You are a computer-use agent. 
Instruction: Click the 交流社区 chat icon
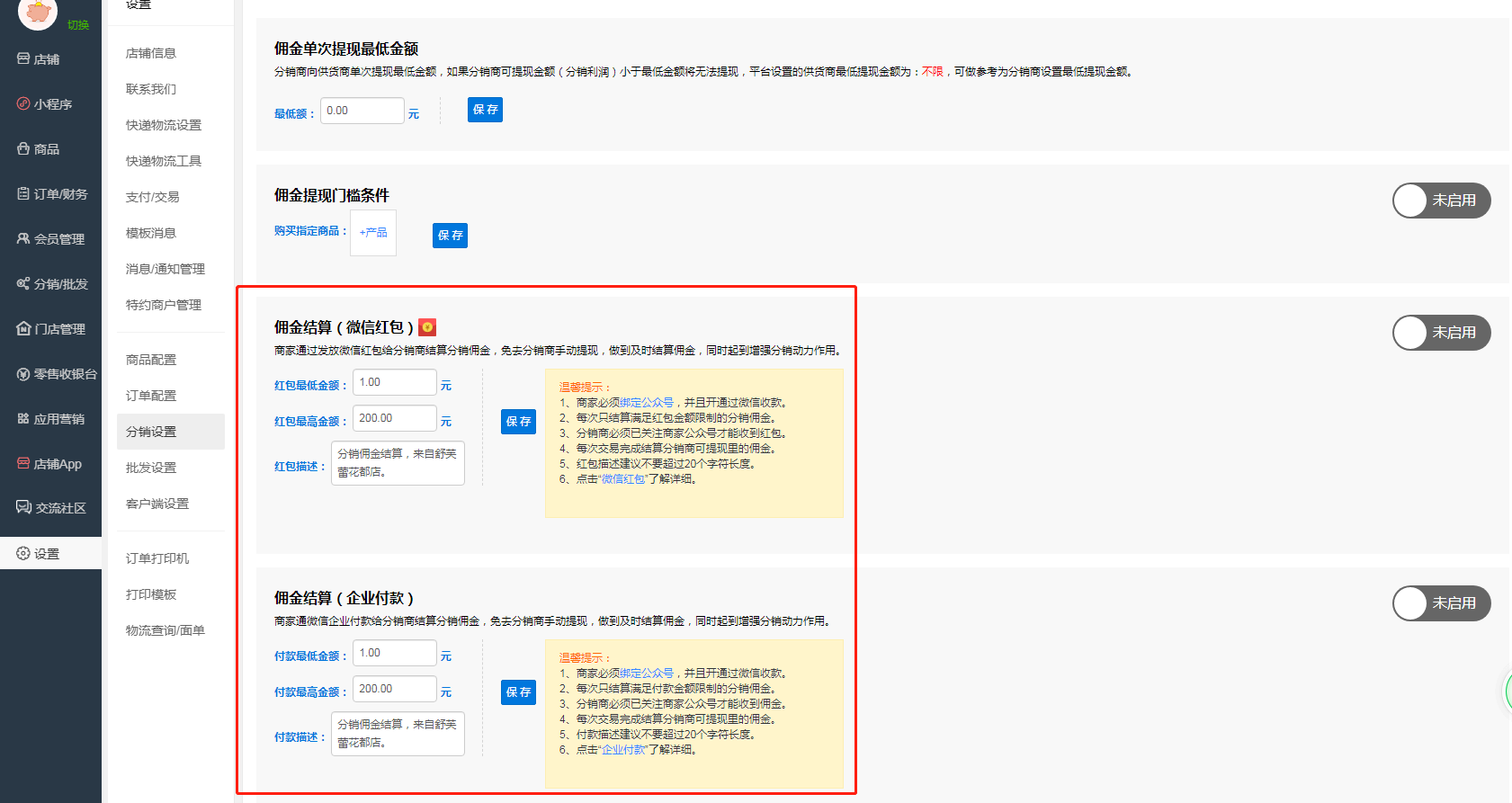(24, 507)
